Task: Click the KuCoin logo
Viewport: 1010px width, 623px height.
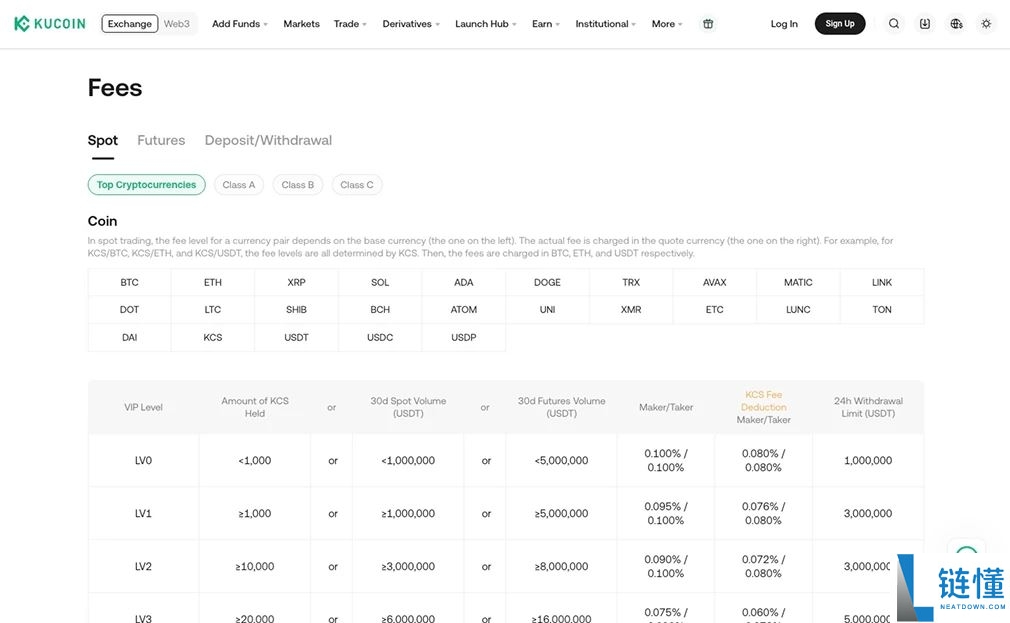Action: [50, 24]
